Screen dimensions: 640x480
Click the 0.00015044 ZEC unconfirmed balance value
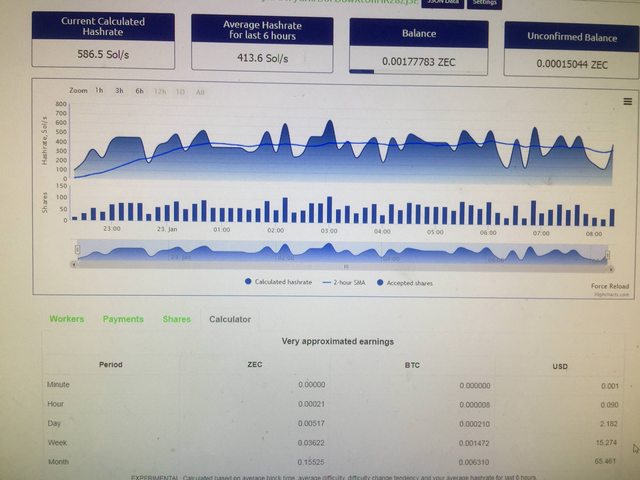click(x=572, y=64)
